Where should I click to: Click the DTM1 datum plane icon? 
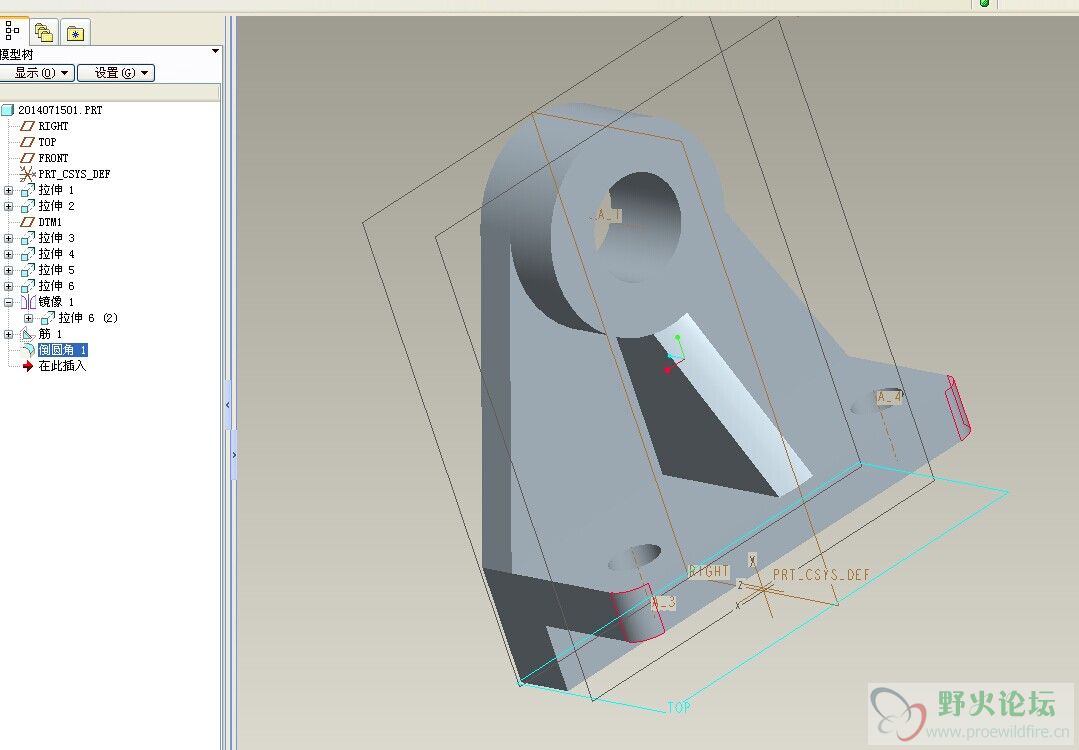coord(28,222)
